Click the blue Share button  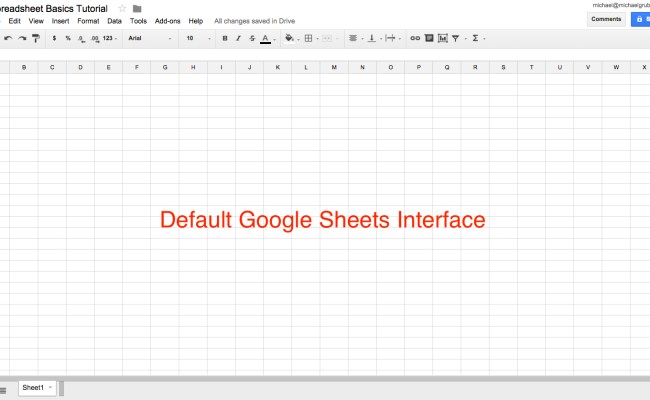[x=641, y=19]
